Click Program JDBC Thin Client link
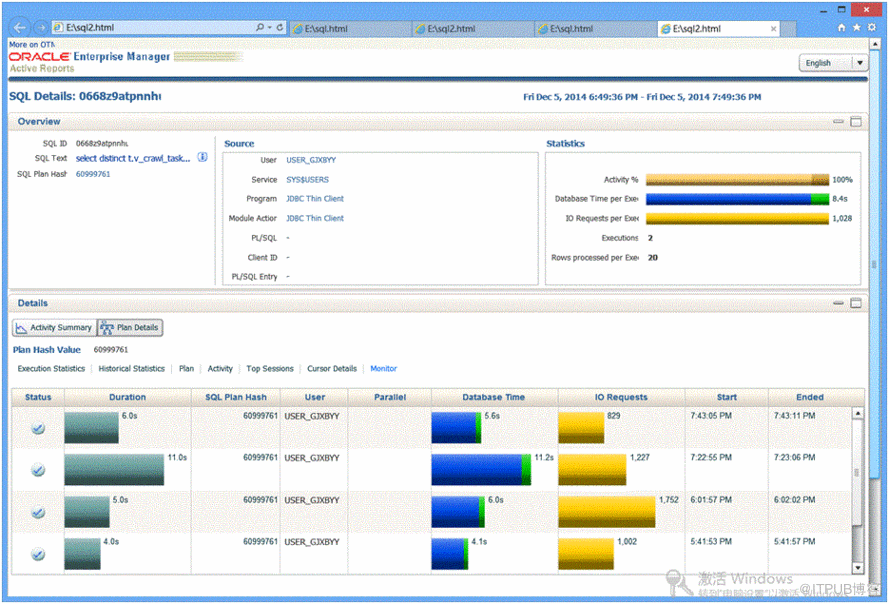 [315, 198]
